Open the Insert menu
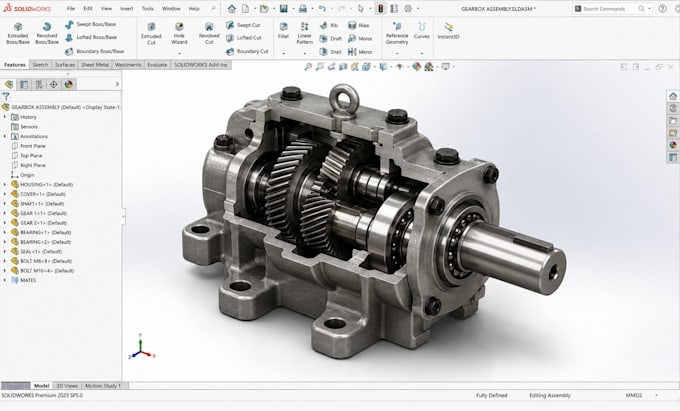 point(127,8)
